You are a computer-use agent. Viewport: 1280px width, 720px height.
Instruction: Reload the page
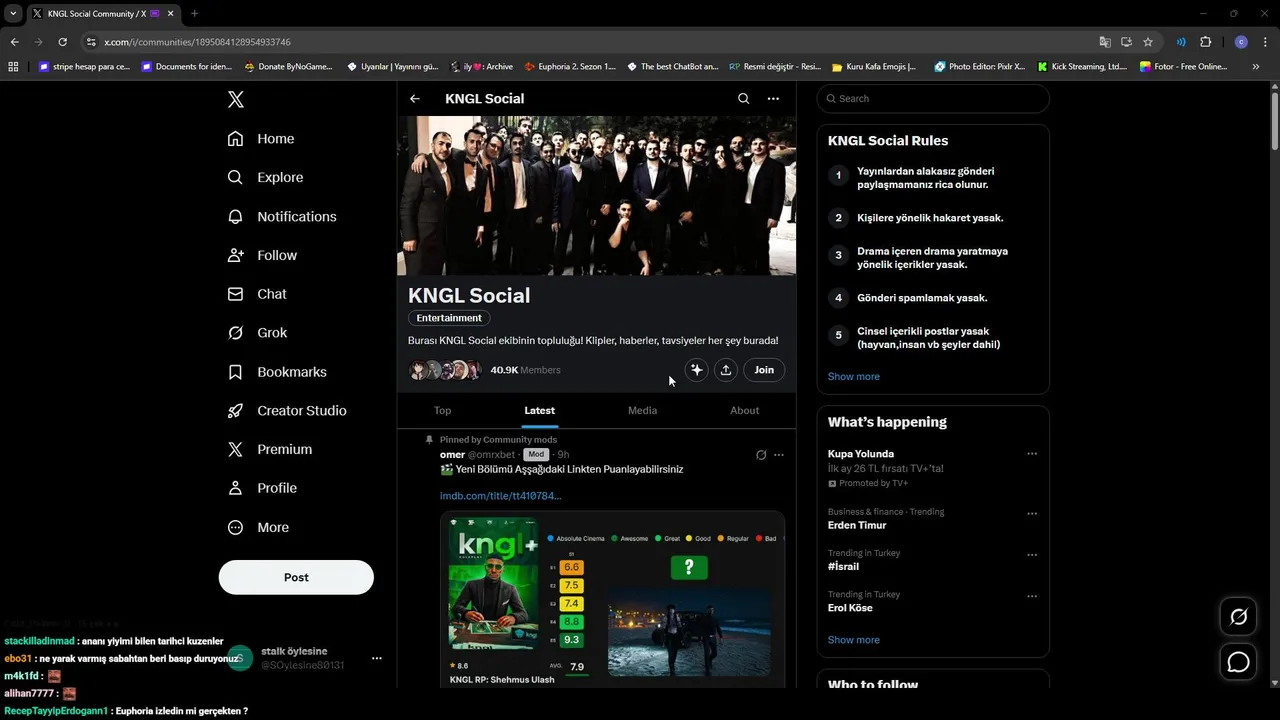click(62, 42)
